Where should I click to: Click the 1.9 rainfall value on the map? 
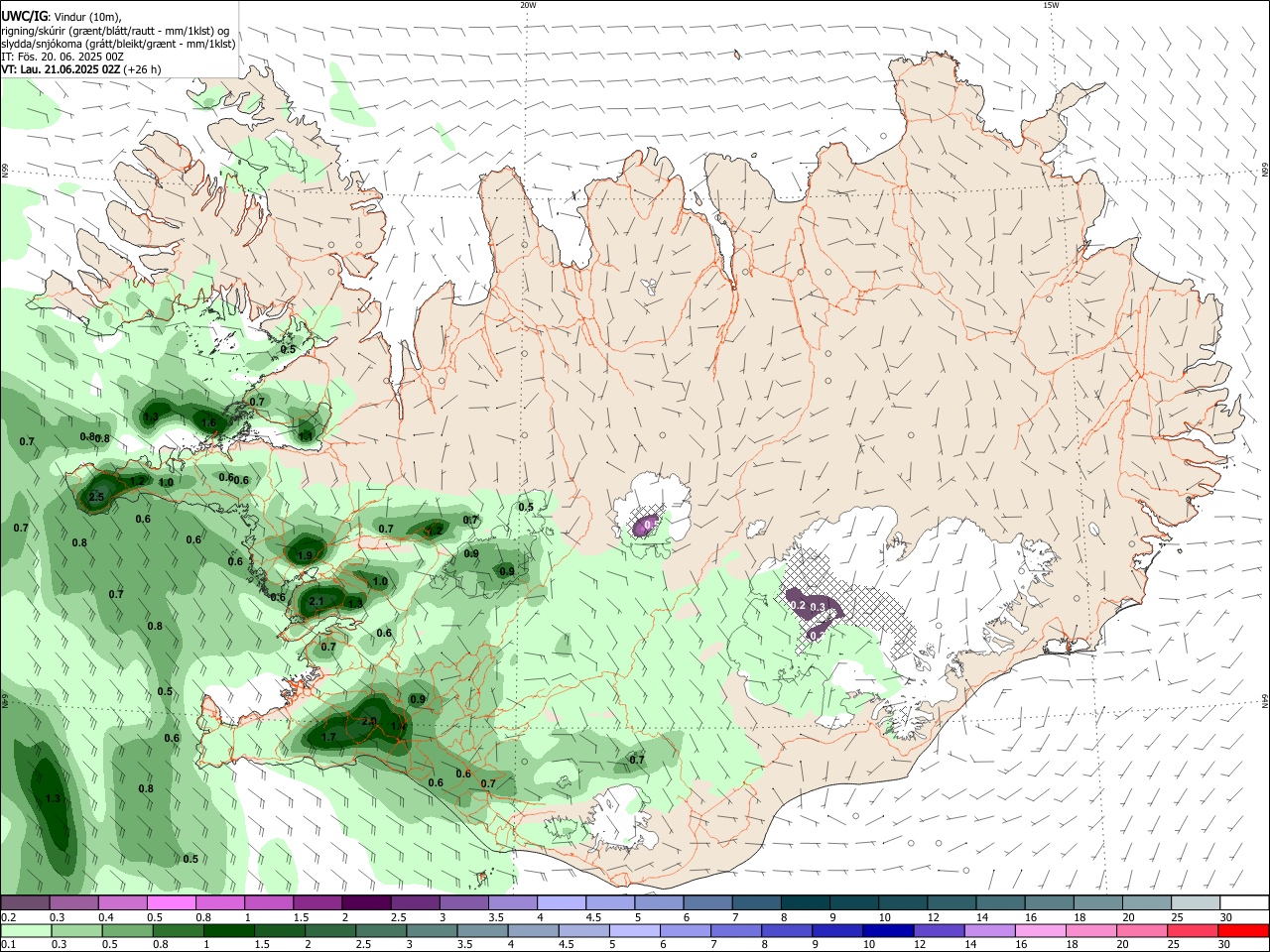pos(305,554)
